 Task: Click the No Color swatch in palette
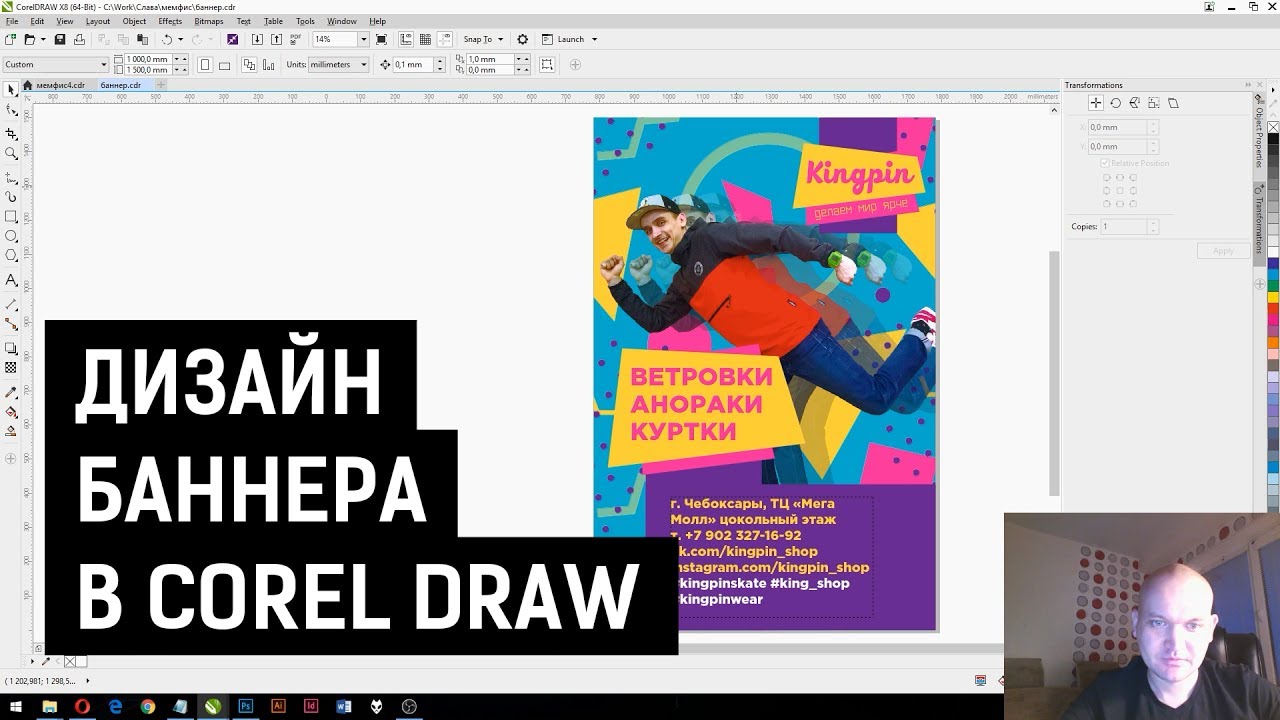pyautogui.click(x=1273, y=128)
